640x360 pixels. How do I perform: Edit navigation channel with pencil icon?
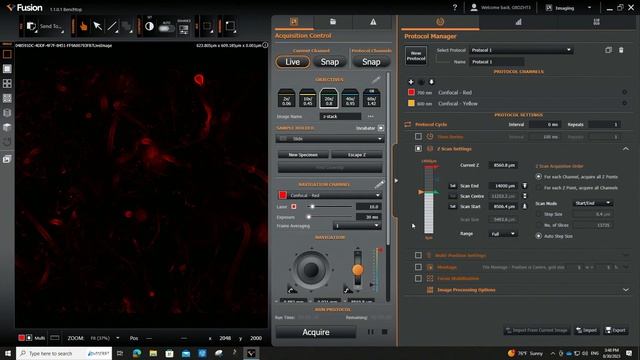coord(379,184)
